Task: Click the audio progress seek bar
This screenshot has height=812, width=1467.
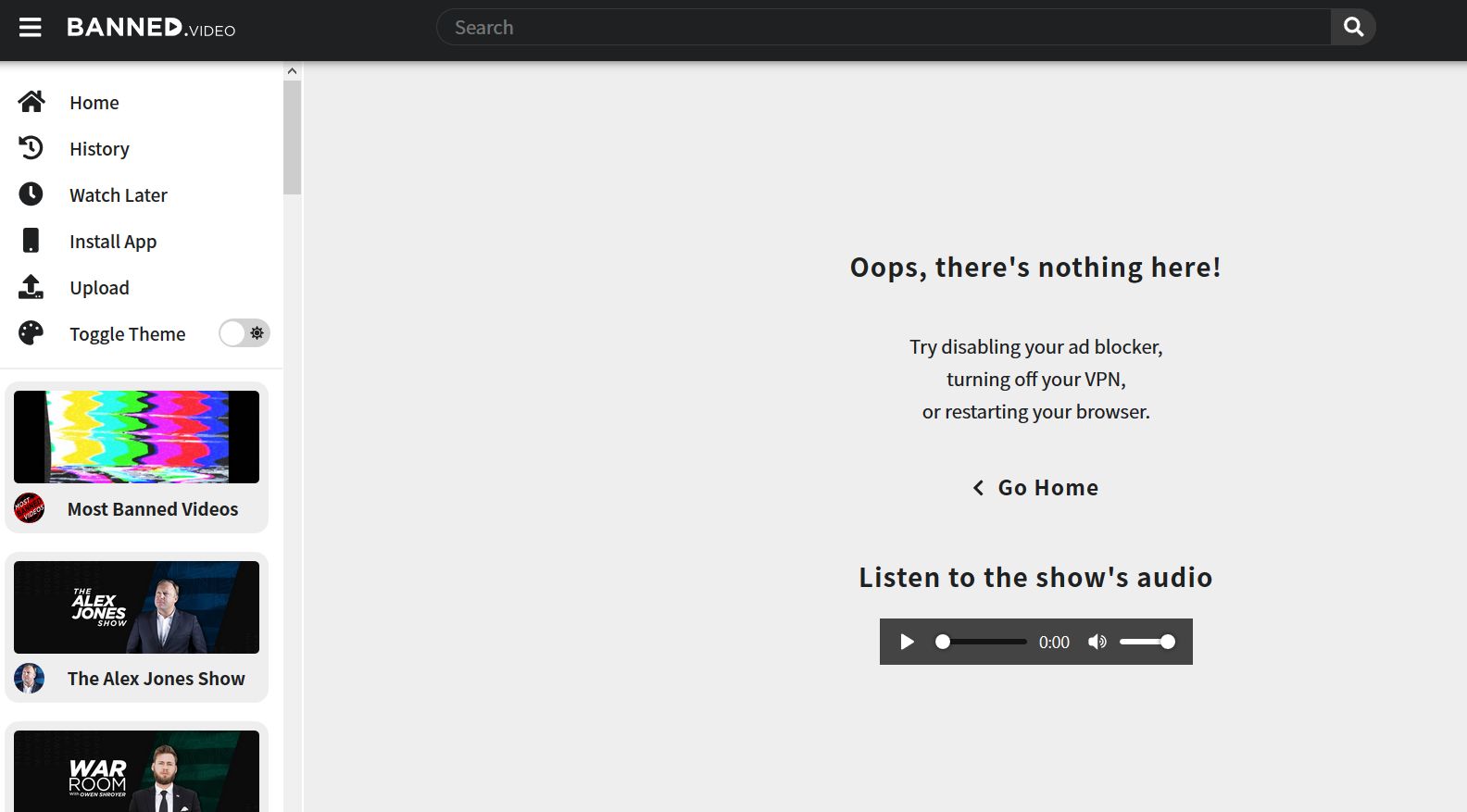Action: pyautogui.click(x=981, y=642)
